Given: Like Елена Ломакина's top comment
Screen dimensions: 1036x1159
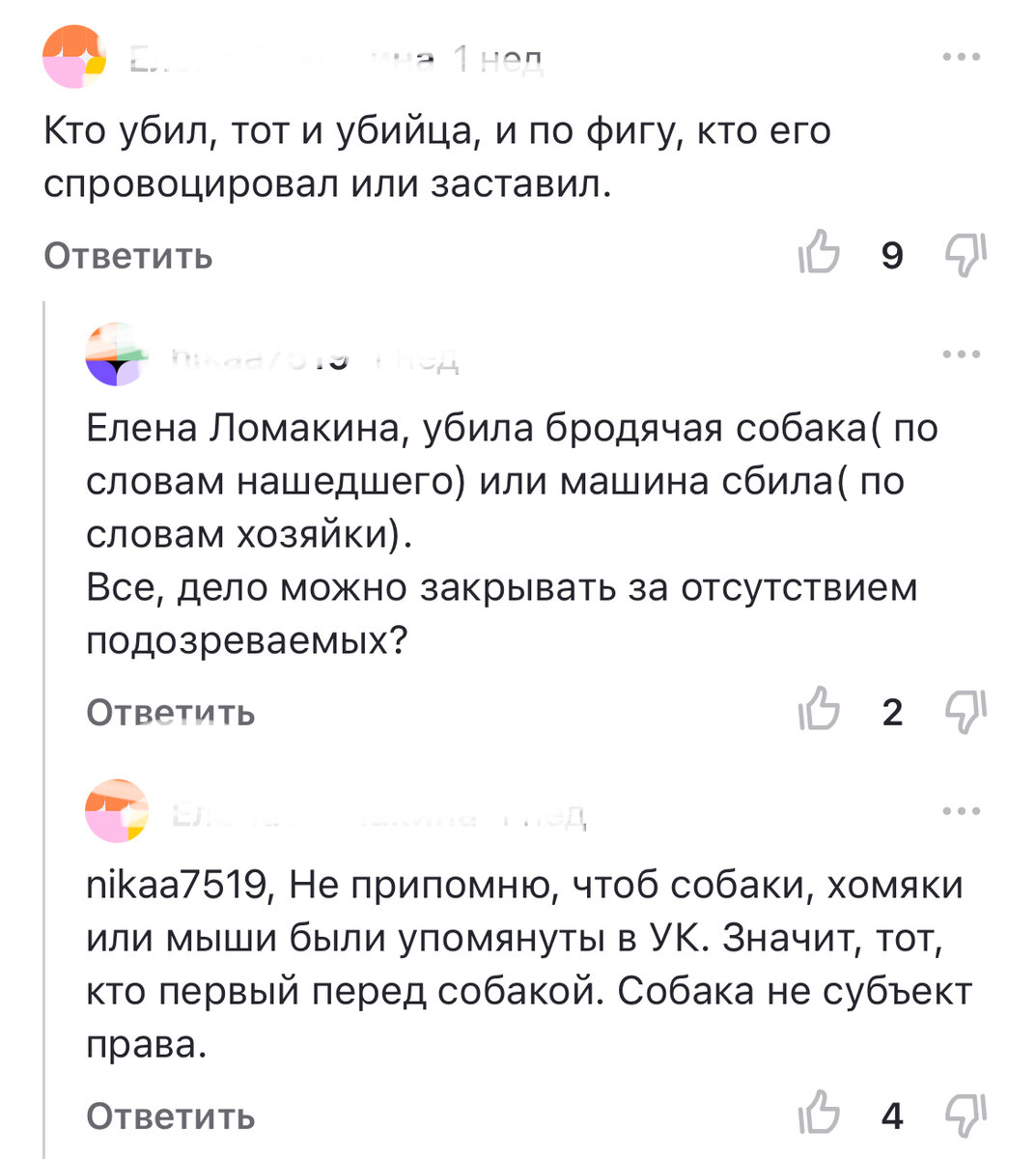Looking at the screenshot, I should 820,255.
